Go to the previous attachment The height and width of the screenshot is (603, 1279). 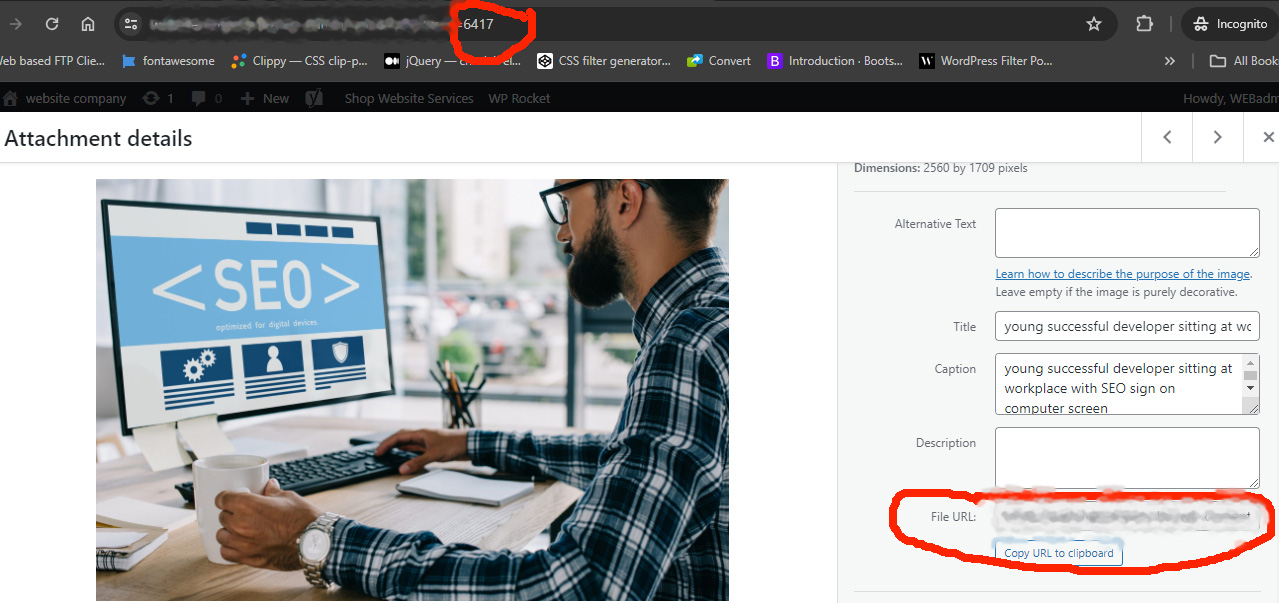coord(1167,137)
